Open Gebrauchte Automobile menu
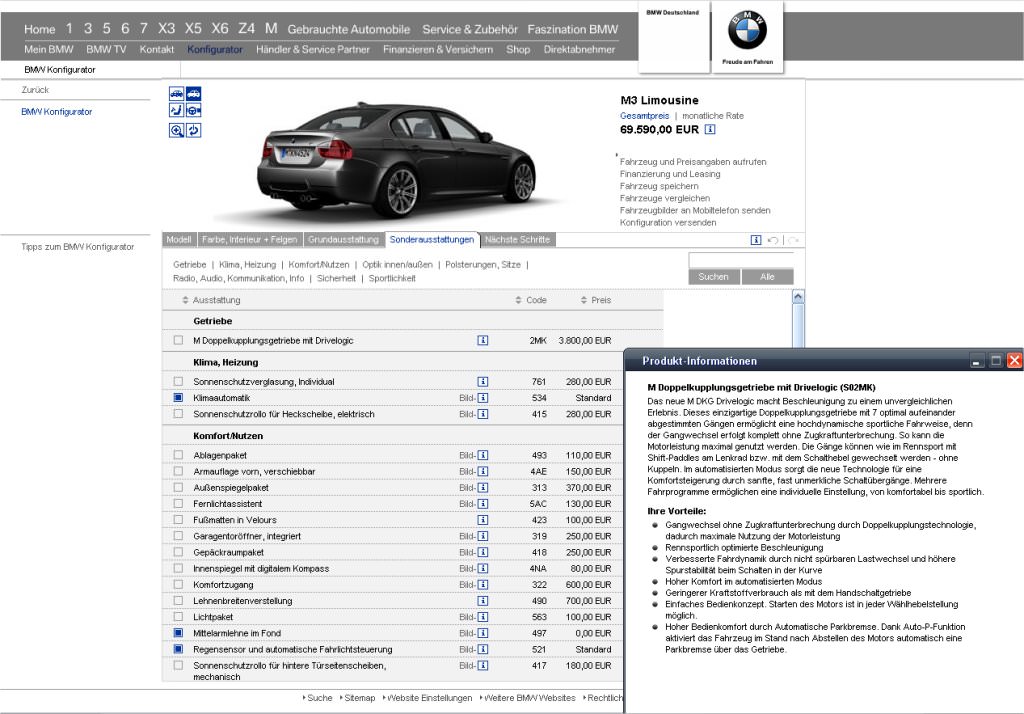The width and height of the screenshot is (1024, 714). [x=349, y=29]
